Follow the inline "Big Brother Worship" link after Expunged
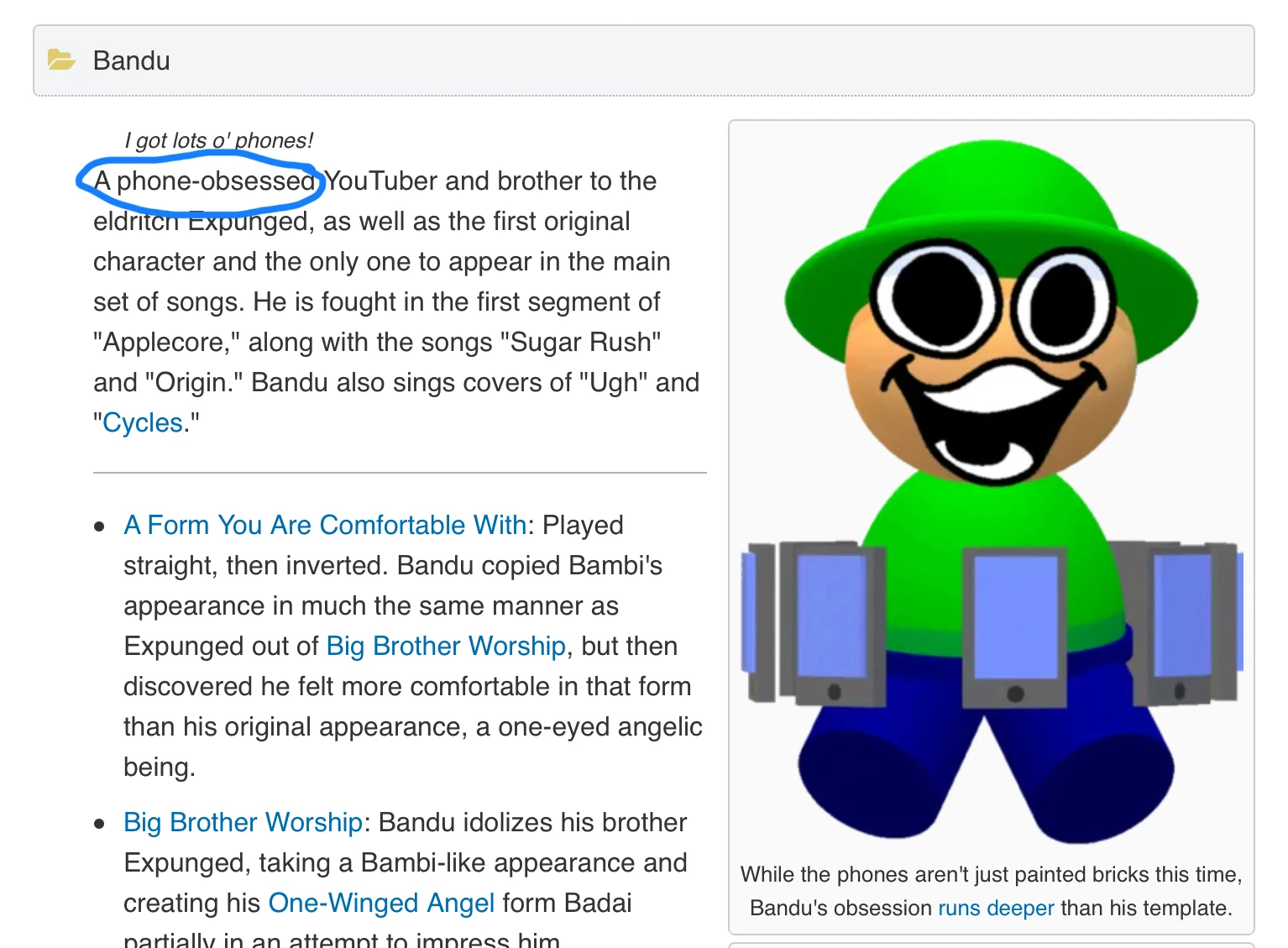Viewport: 1288px width, 948px height. click(x=446, y=646)
